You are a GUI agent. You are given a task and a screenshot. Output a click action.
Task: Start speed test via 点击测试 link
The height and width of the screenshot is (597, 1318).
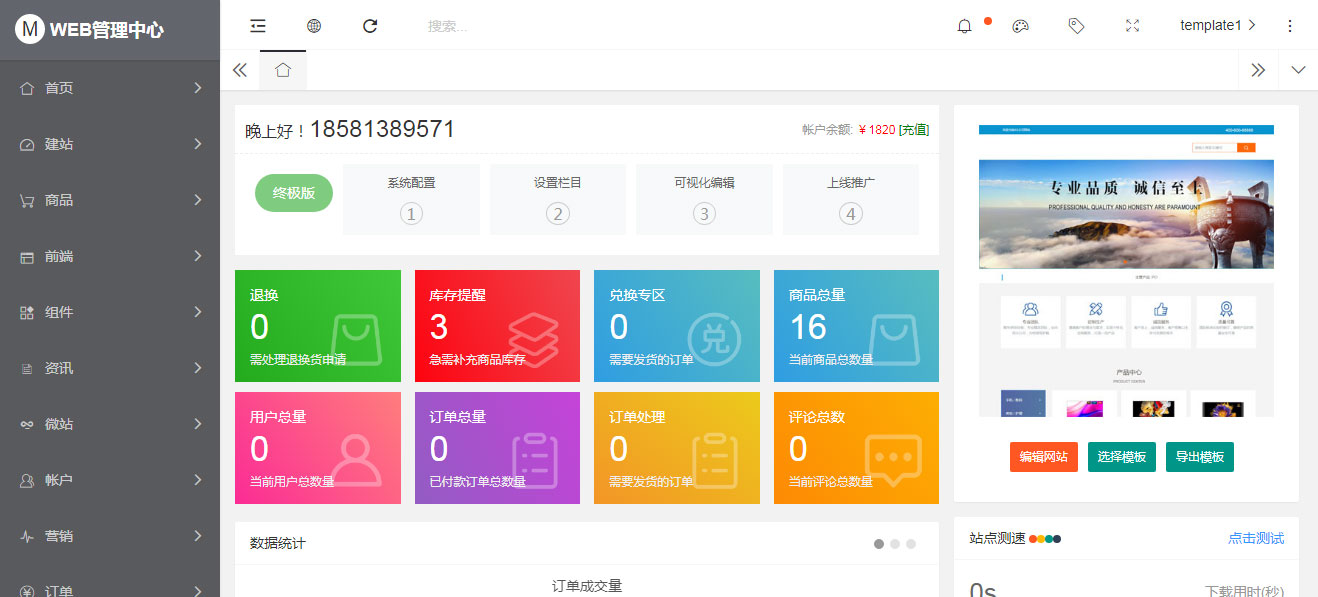point(1256,538)
